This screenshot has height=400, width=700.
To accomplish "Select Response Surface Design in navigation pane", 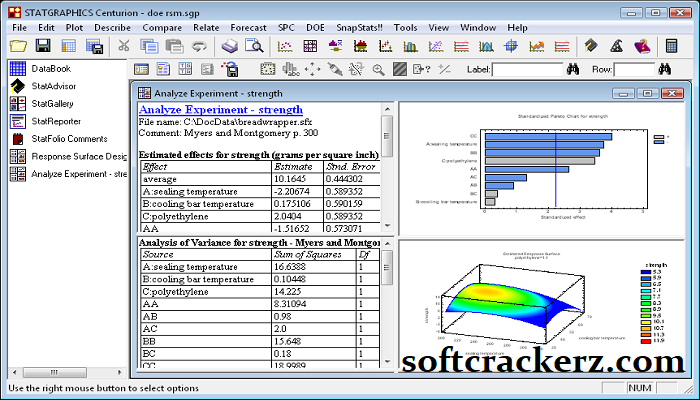I will coord(79,157).
